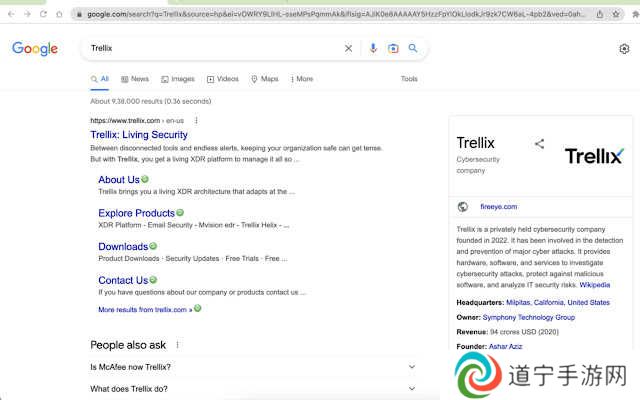Click green badge after More results link

coord(198,308)
